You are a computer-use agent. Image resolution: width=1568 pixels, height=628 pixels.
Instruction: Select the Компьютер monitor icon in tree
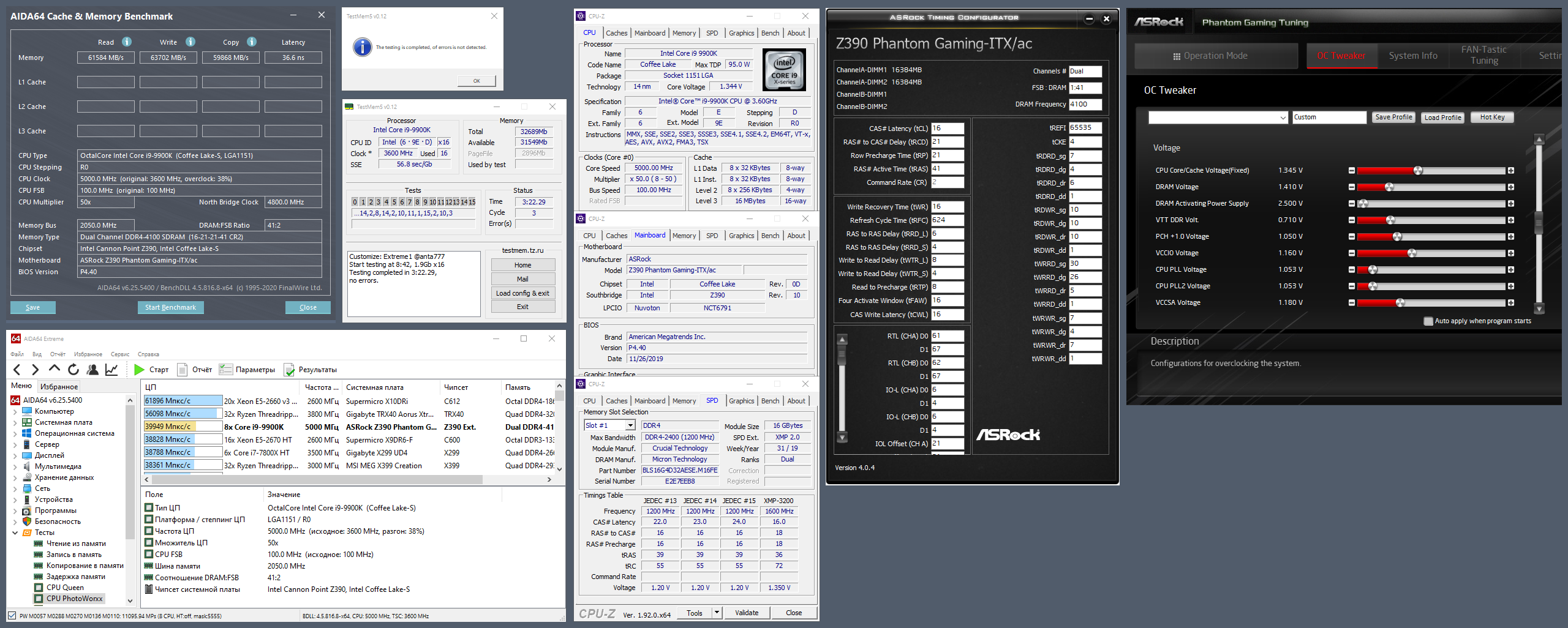(27, 411)
